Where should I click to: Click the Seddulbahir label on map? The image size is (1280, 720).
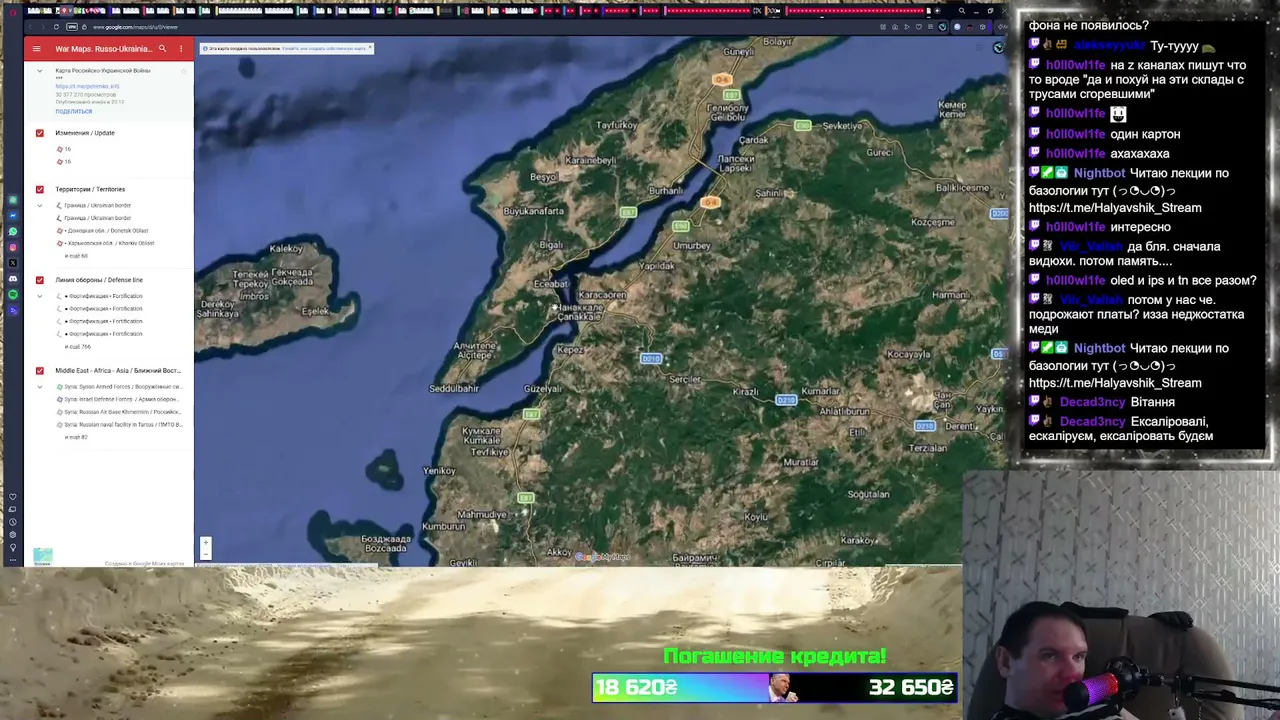pos(454,388)
